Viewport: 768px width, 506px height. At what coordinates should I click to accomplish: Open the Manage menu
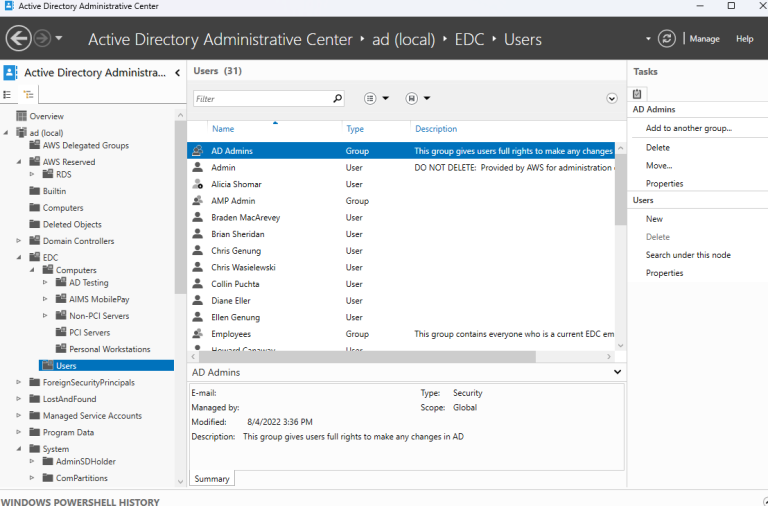pos(704,39)
